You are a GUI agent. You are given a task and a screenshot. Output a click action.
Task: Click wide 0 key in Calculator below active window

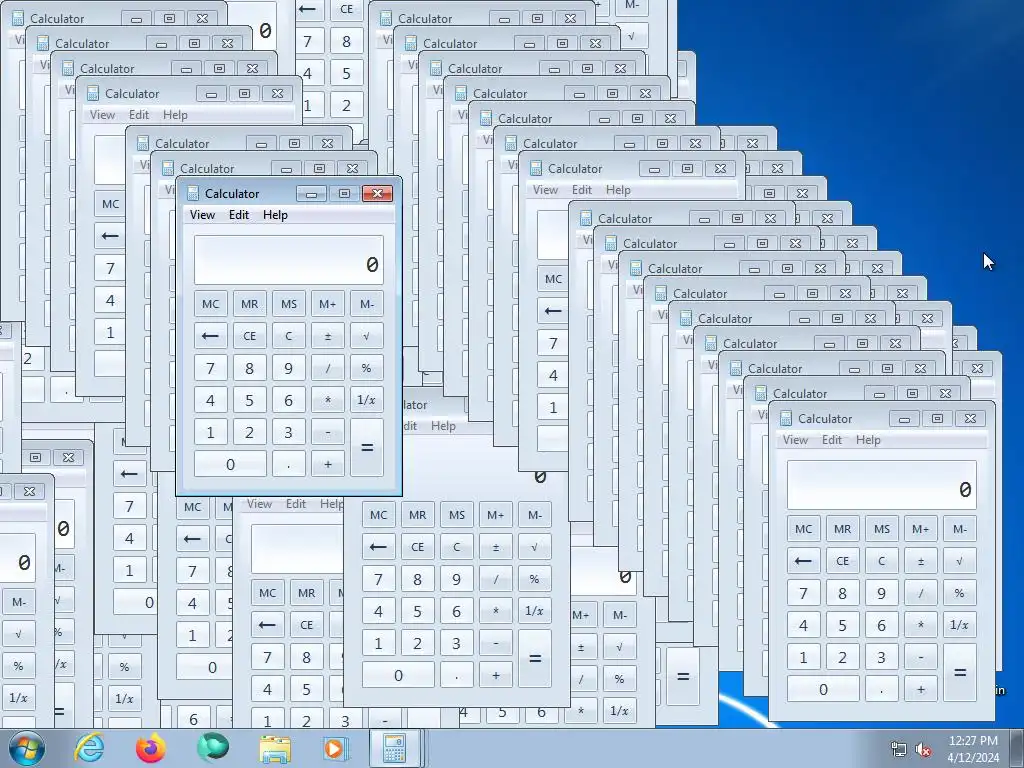pyautogui.click(x=398, y=675)
